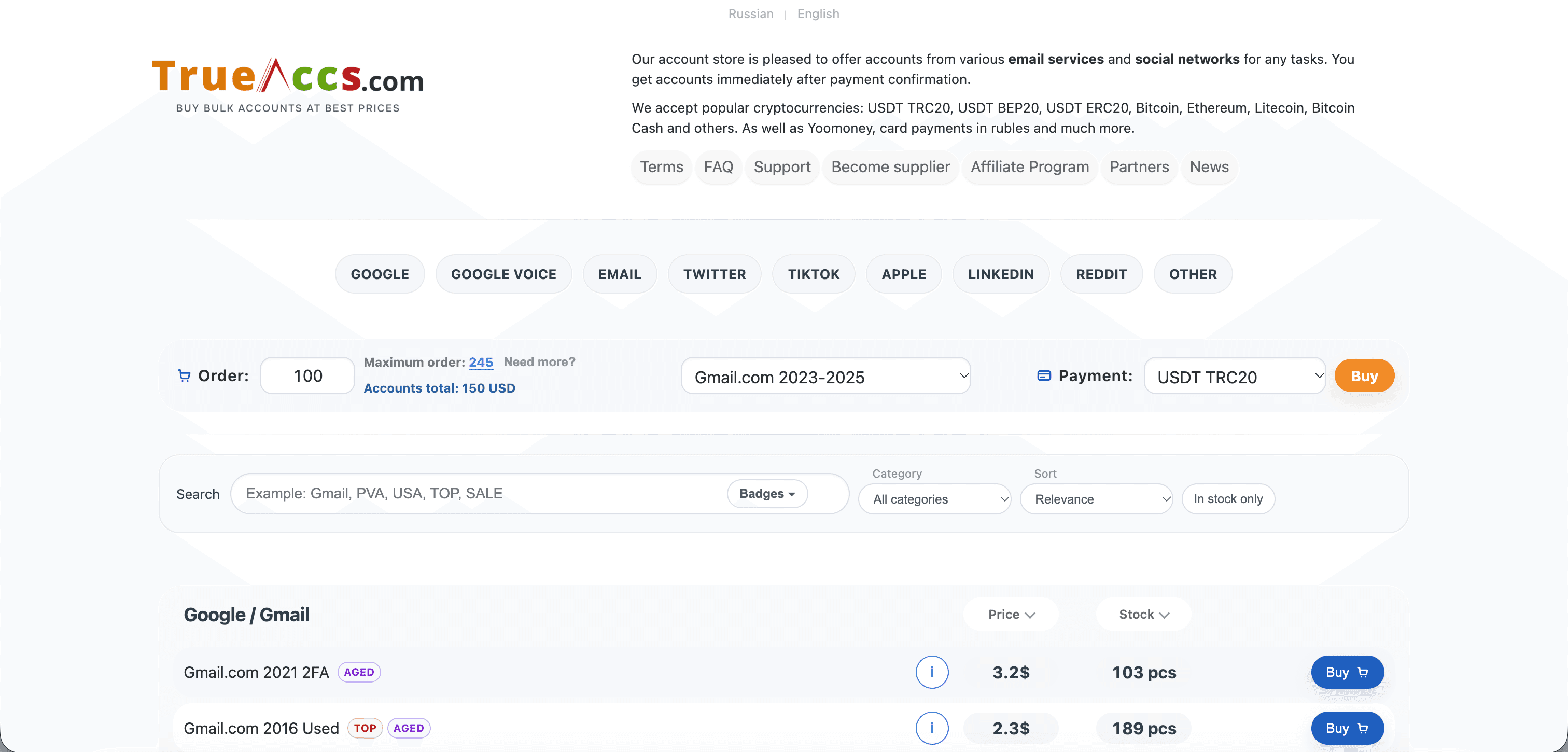Viewport: 1568px width, 752px height.
Task: Click the maximum order 245 link
Action: (x=480, y=363)
